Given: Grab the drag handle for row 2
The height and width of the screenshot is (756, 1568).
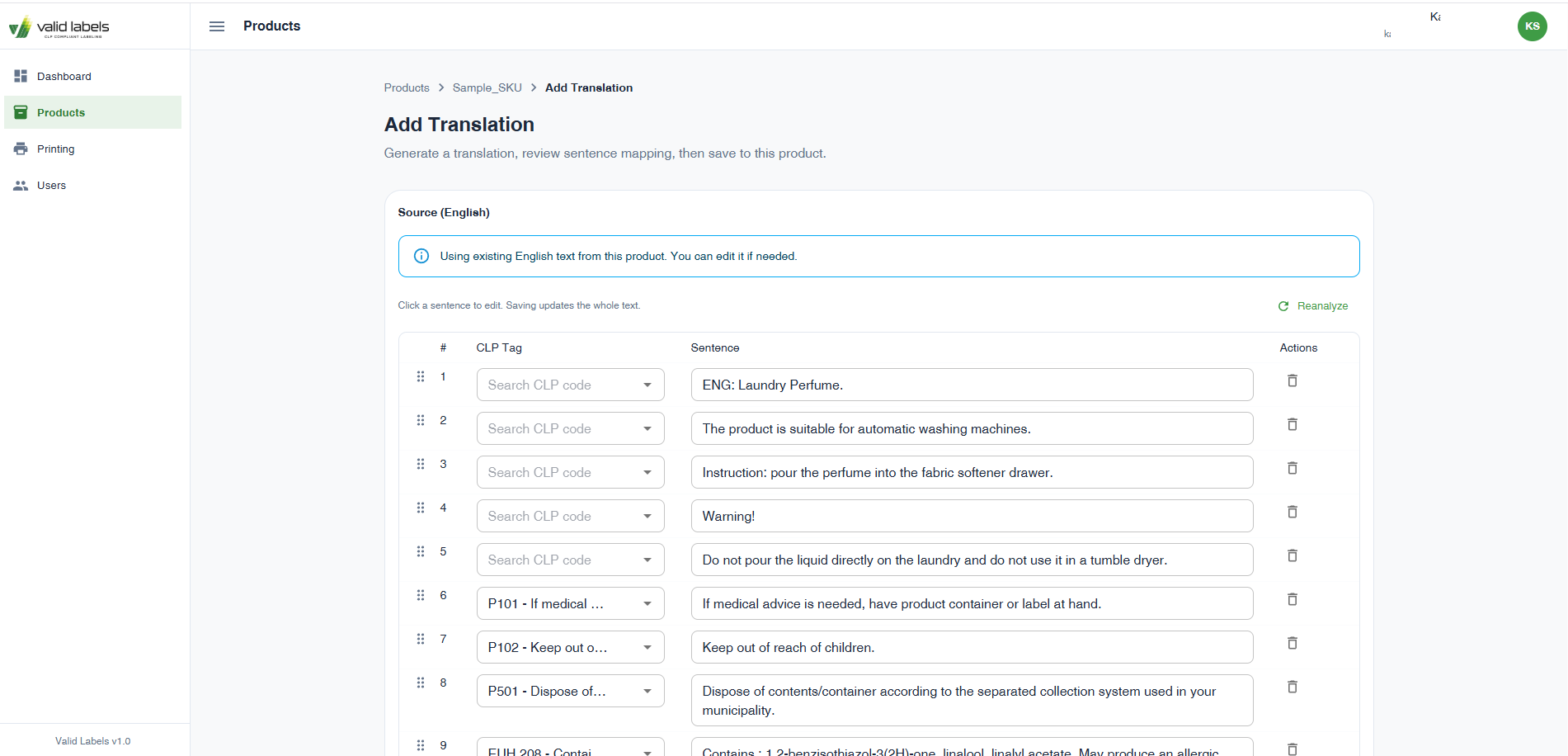Looking at the screenshot, I should click(x=420, y=419).
